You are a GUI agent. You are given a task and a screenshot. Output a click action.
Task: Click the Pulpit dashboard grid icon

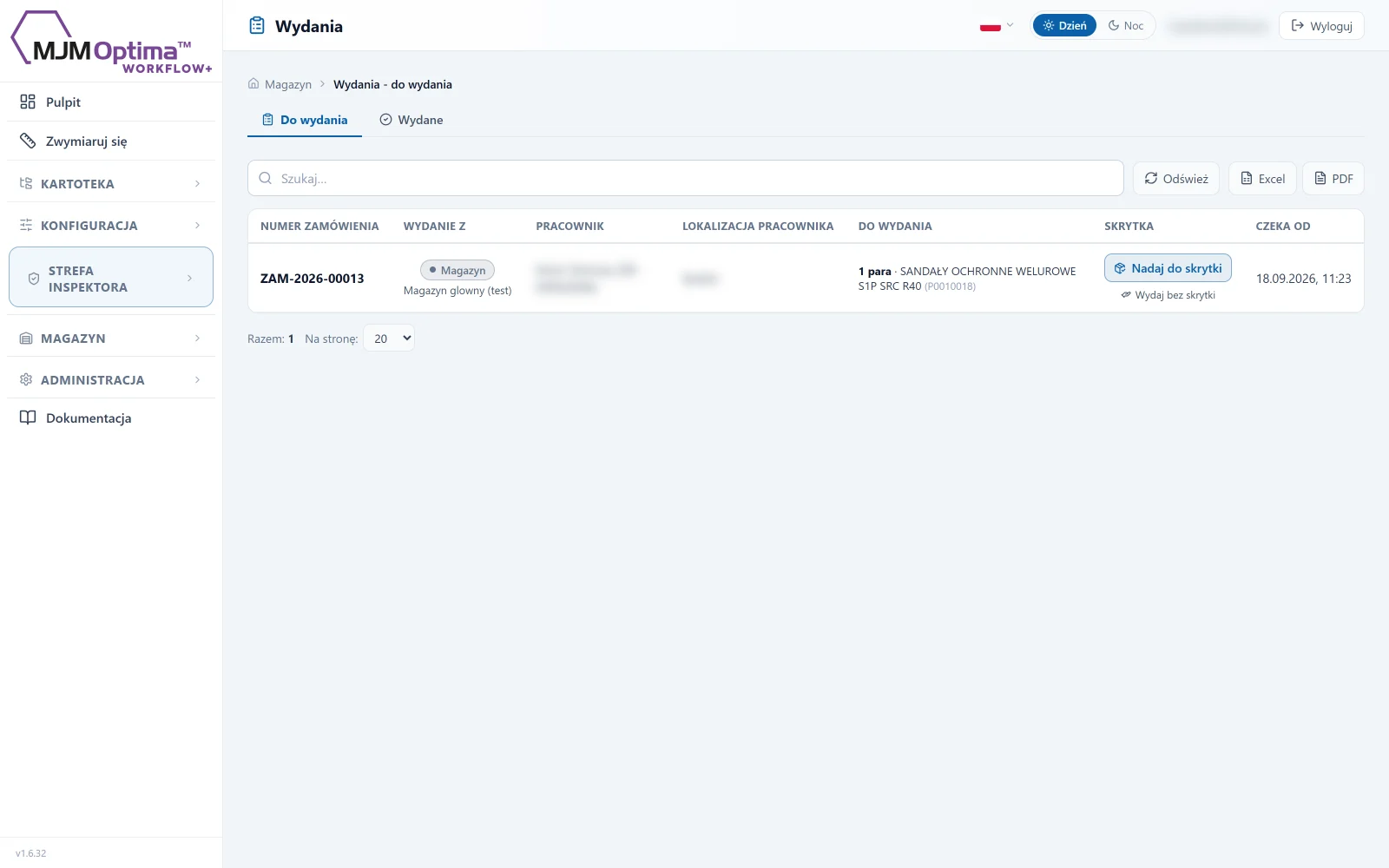28,102
